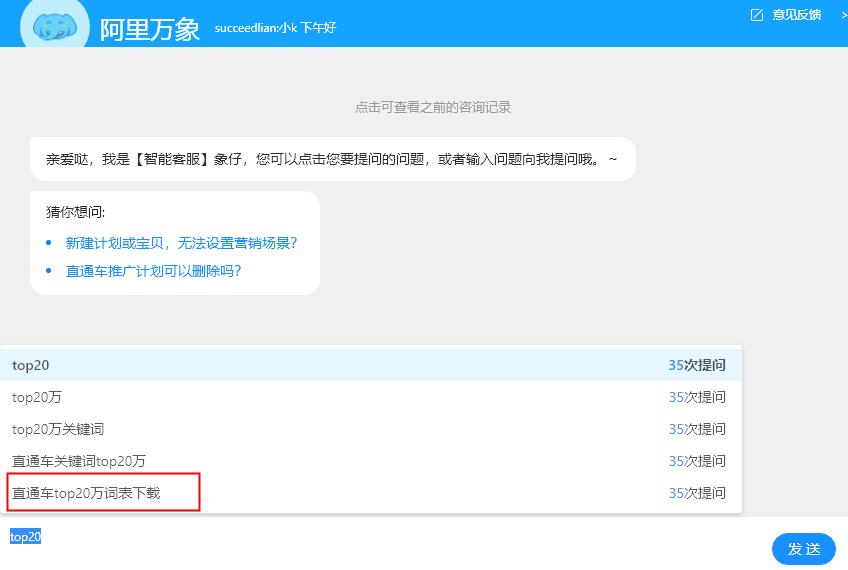Open question about 新建计划或宝贝 marketing scenario
Image resolution: width=848 pixels, height=570 pixels.
point(181,243)
